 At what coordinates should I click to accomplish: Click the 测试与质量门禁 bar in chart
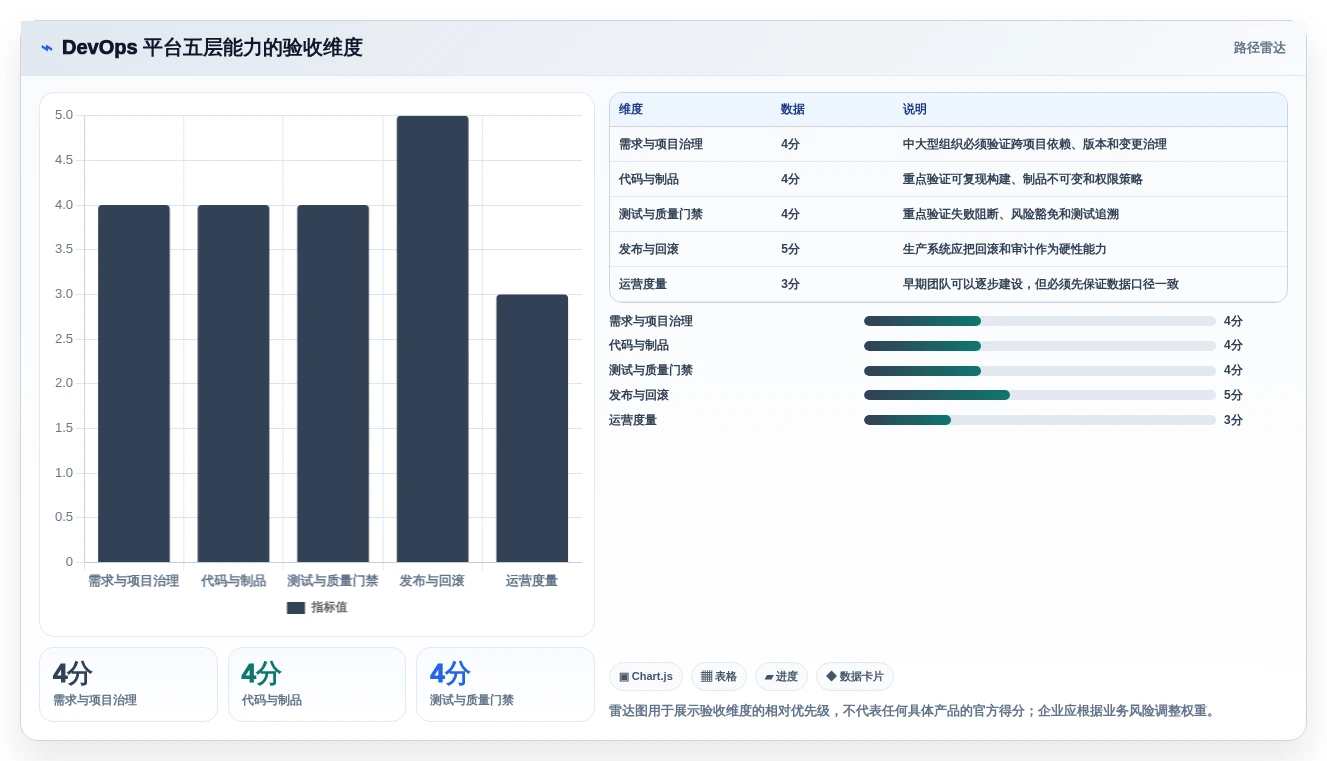[x=333, y=384]
